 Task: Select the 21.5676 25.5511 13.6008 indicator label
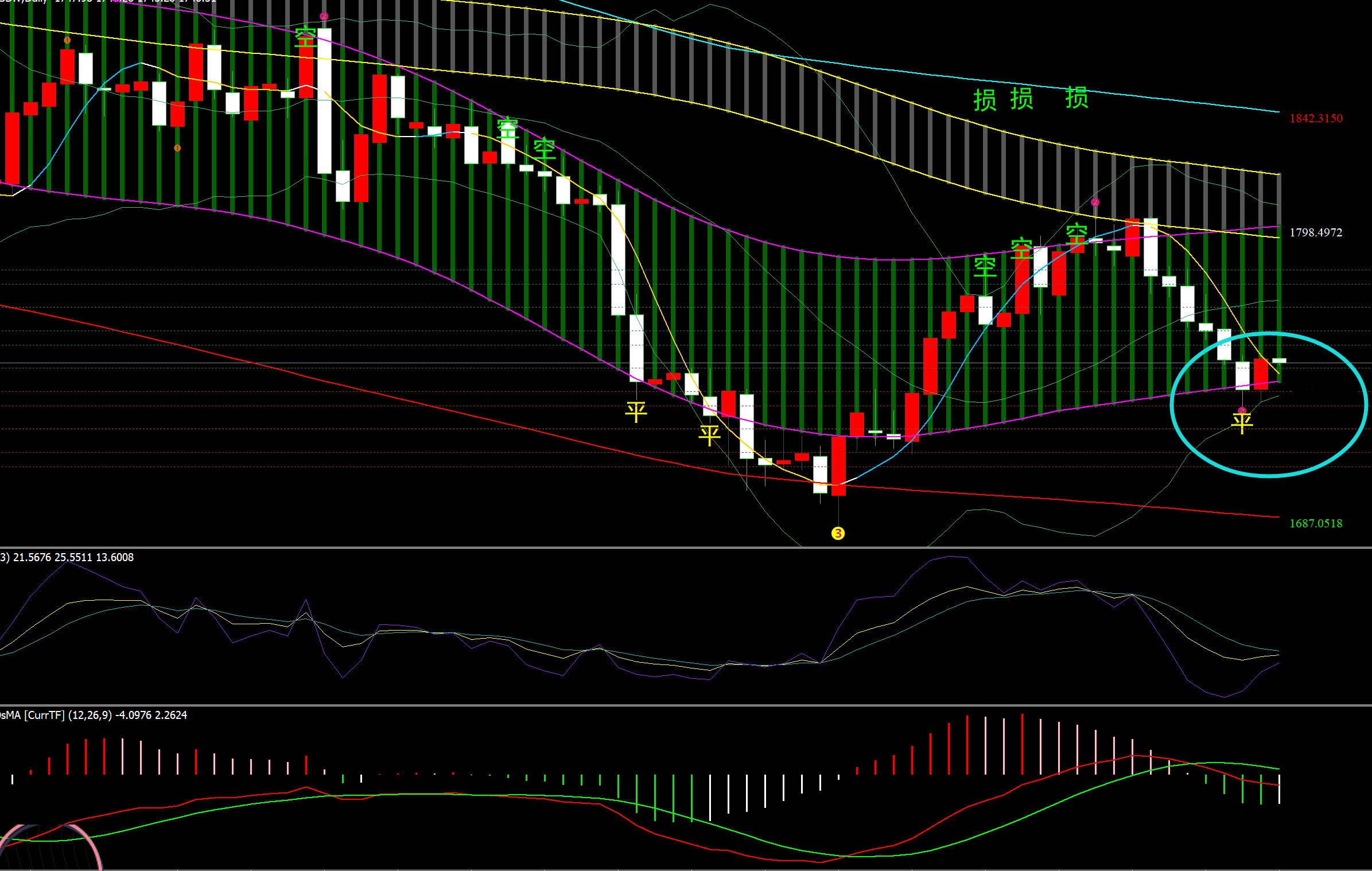[x=68, y=557]
